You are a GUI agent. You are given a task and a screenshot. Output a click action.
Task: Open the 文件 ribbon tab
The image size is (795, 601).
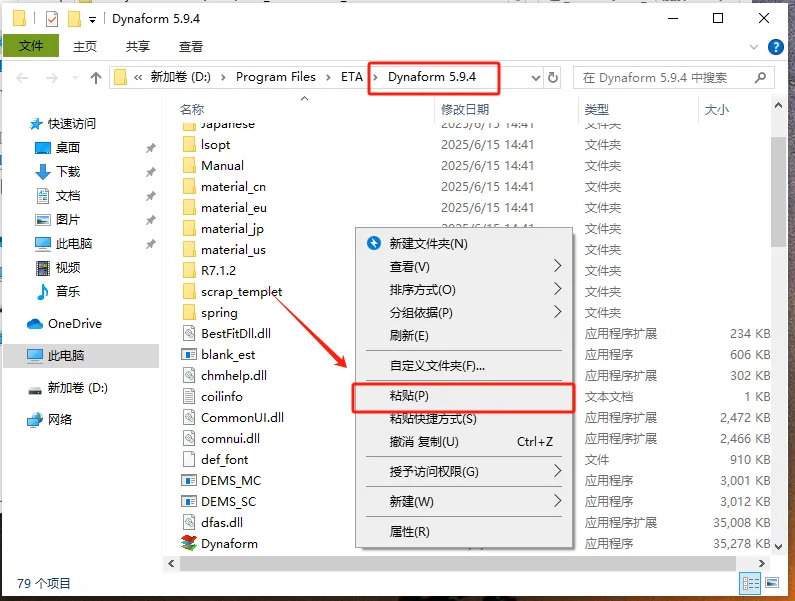[31, 46]
